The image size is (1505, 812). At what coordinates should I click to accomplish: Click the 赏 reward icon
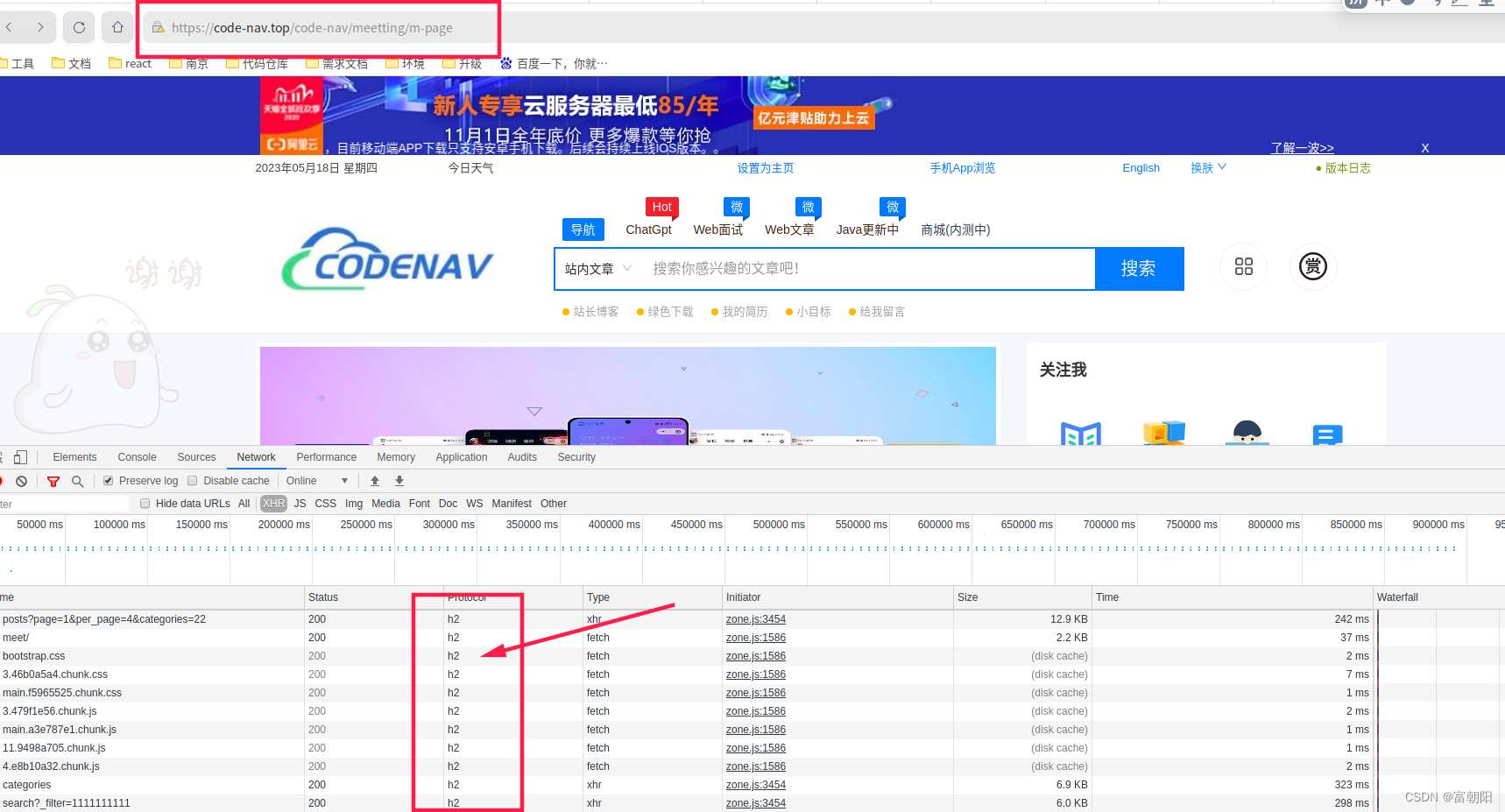pyautogui.click(x=1313, y=266)
